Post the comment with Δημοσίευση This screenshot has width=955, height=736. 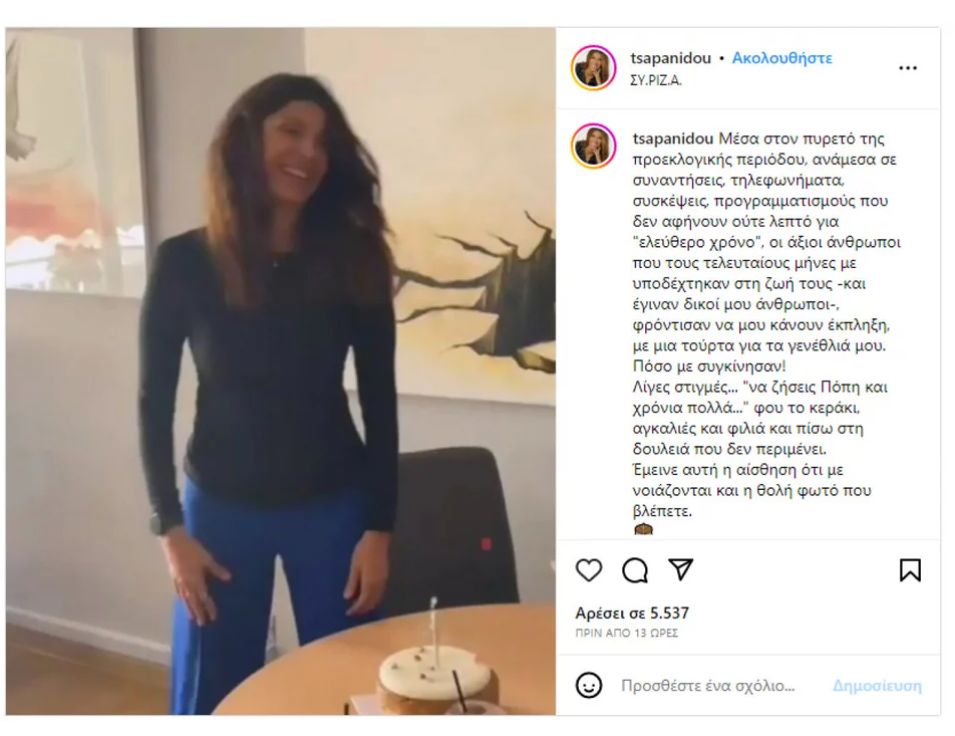(877, 686)
